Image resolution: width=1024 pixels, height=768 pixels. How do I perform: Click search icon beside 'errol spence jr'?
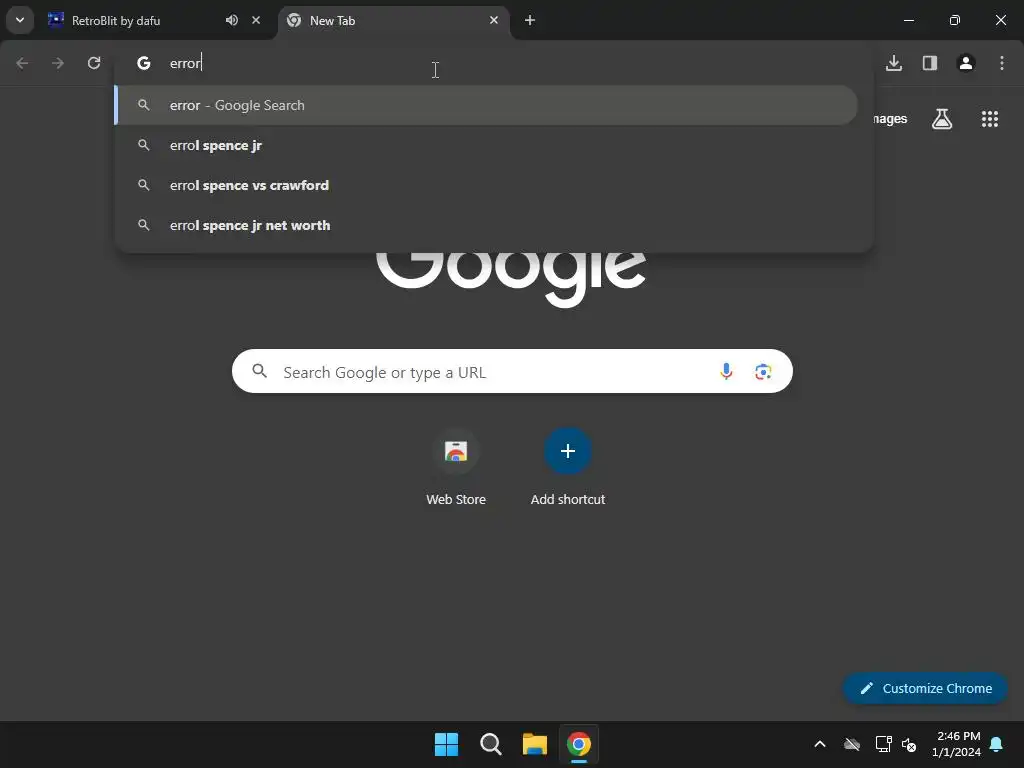point(144,145)
